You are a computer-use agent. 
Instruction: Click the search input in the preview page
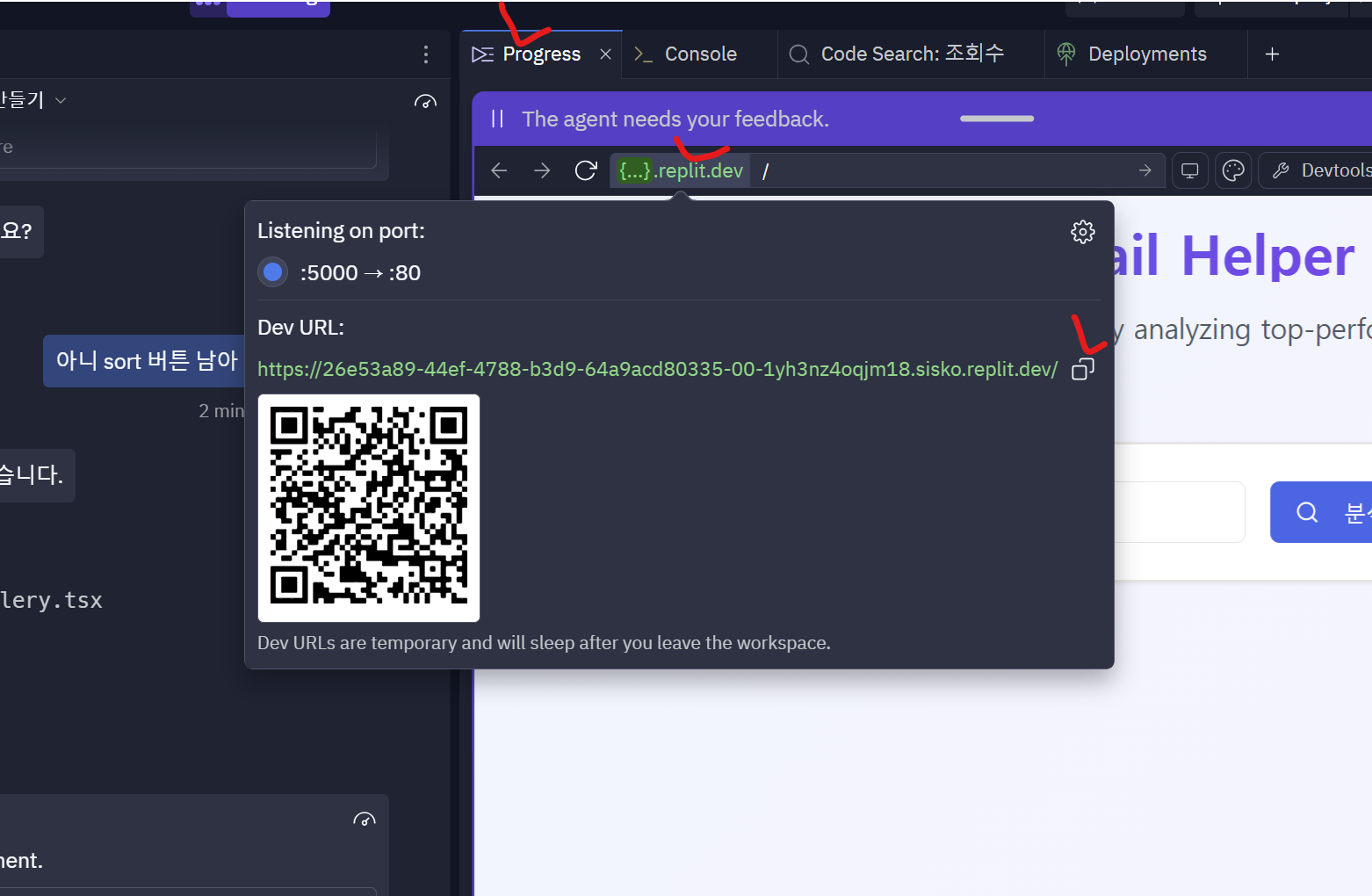click(x=1180, y=512)
